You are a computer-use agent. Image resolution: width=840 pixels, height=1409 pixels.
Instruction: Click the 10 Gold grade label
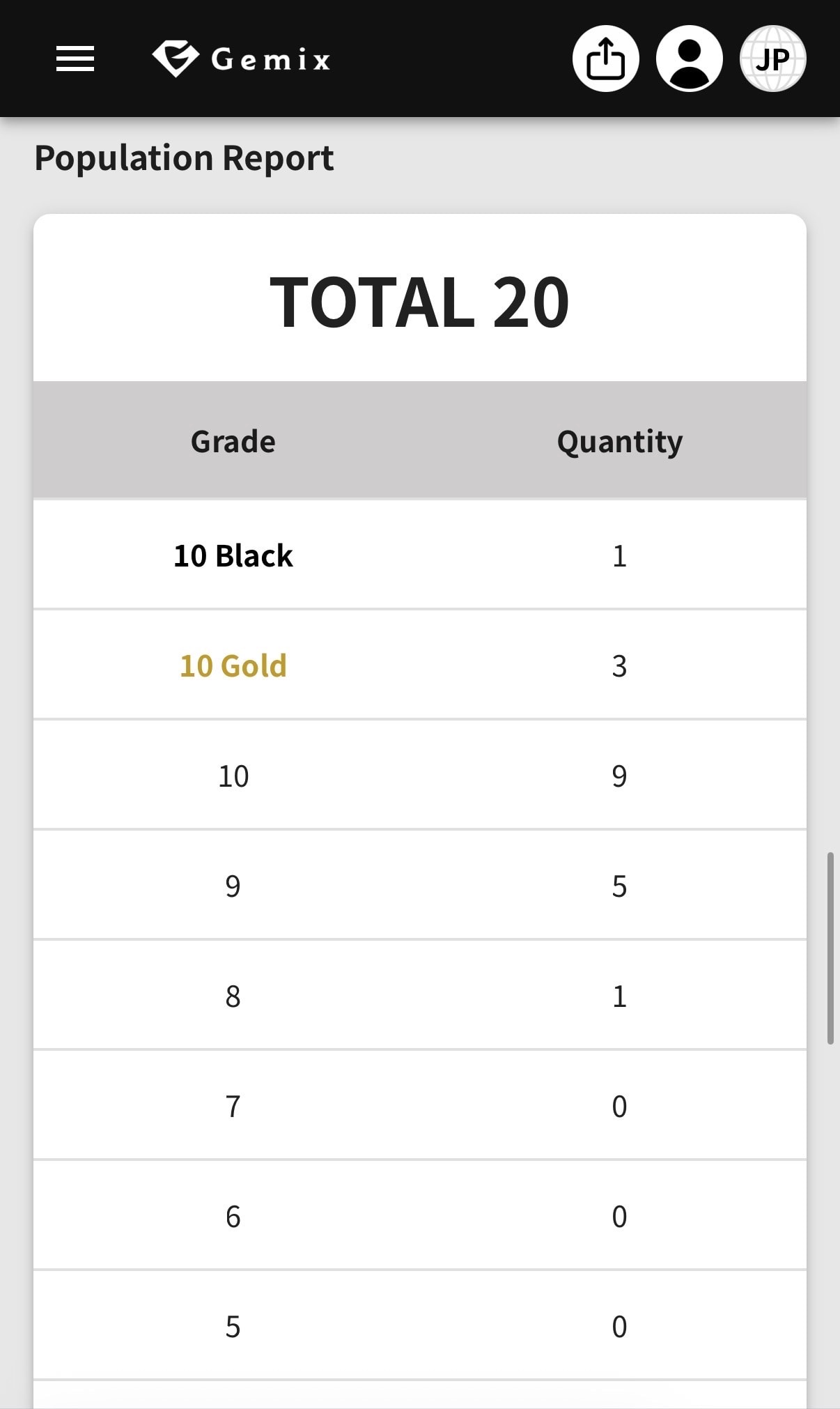click(233, 665)
